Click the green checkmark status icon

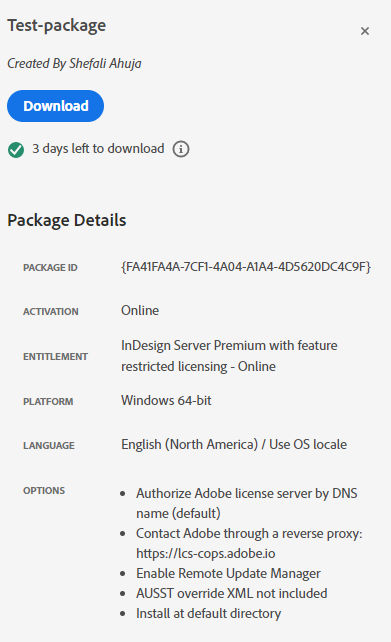tap(16, 150)
